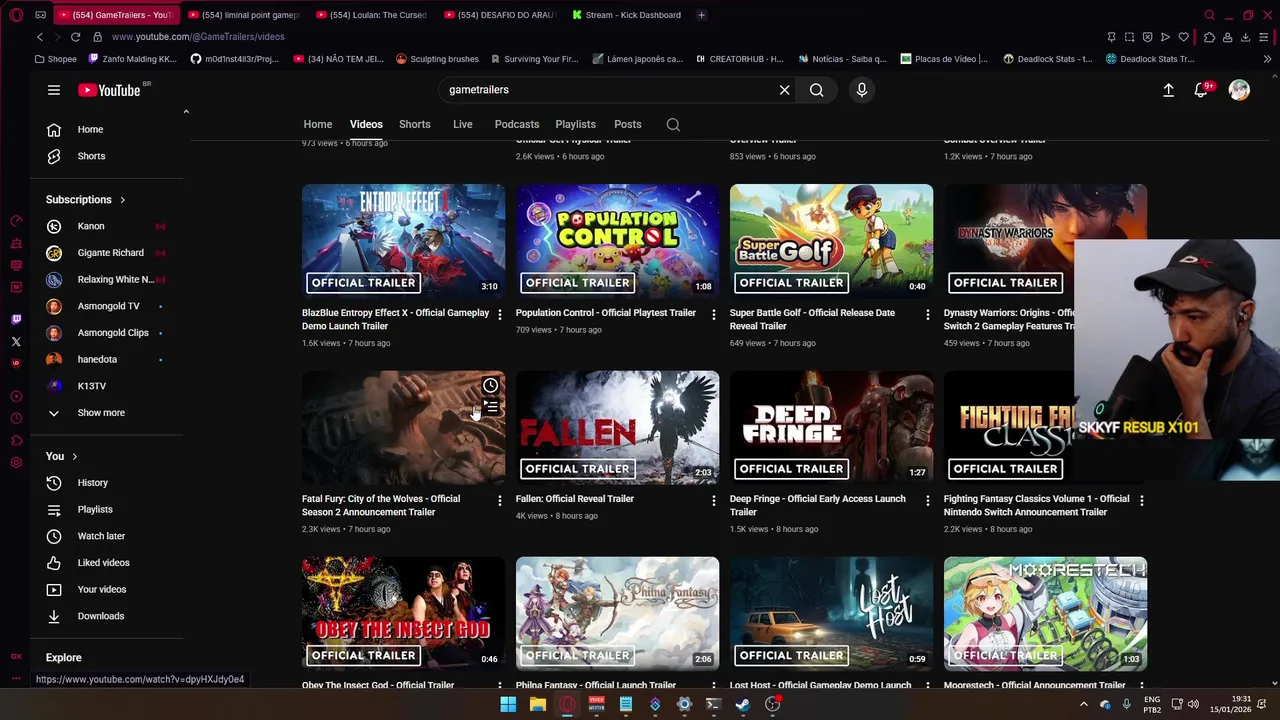The width and height of the screenshot is (1280, 720).
Task: Open the create upload icon
Action: pos(1168,90)
